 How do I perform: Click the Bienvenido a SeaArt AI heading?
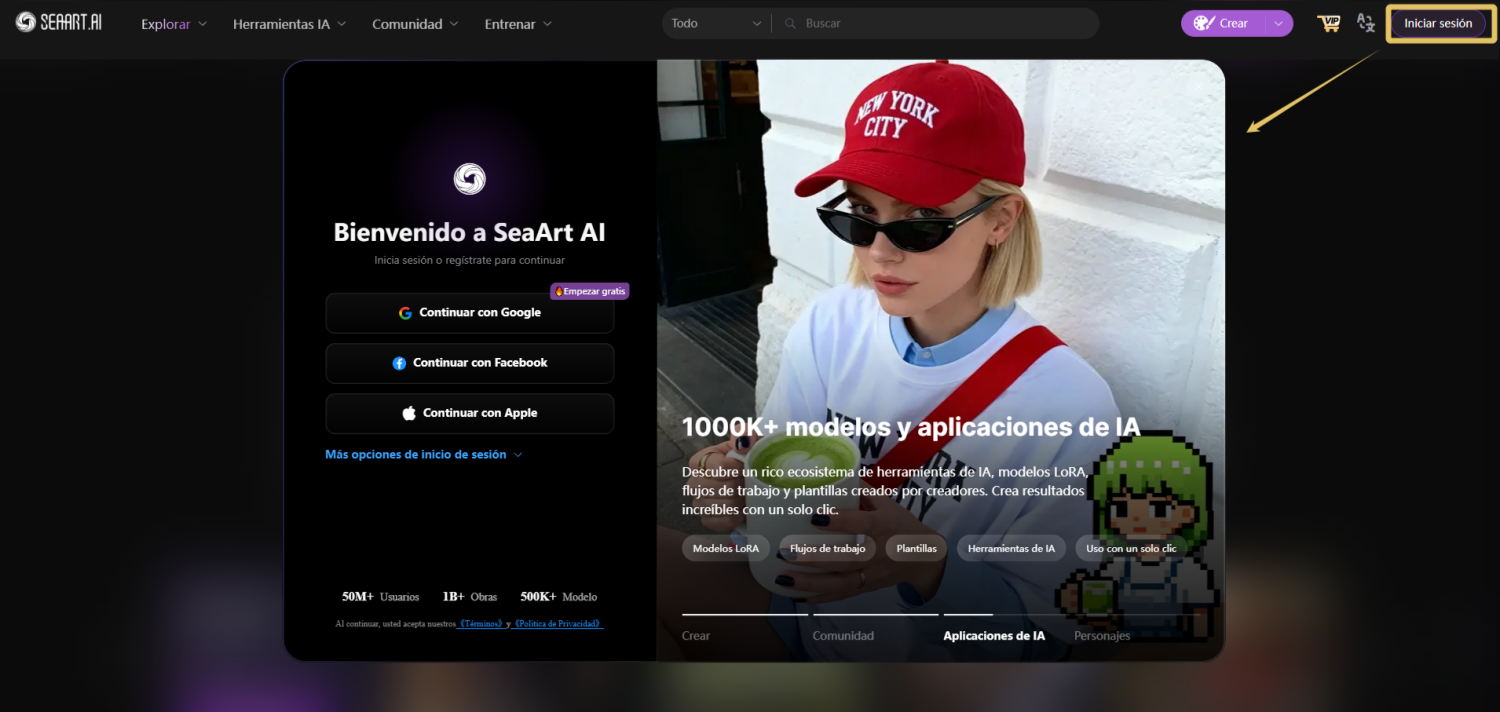(469, 233)
